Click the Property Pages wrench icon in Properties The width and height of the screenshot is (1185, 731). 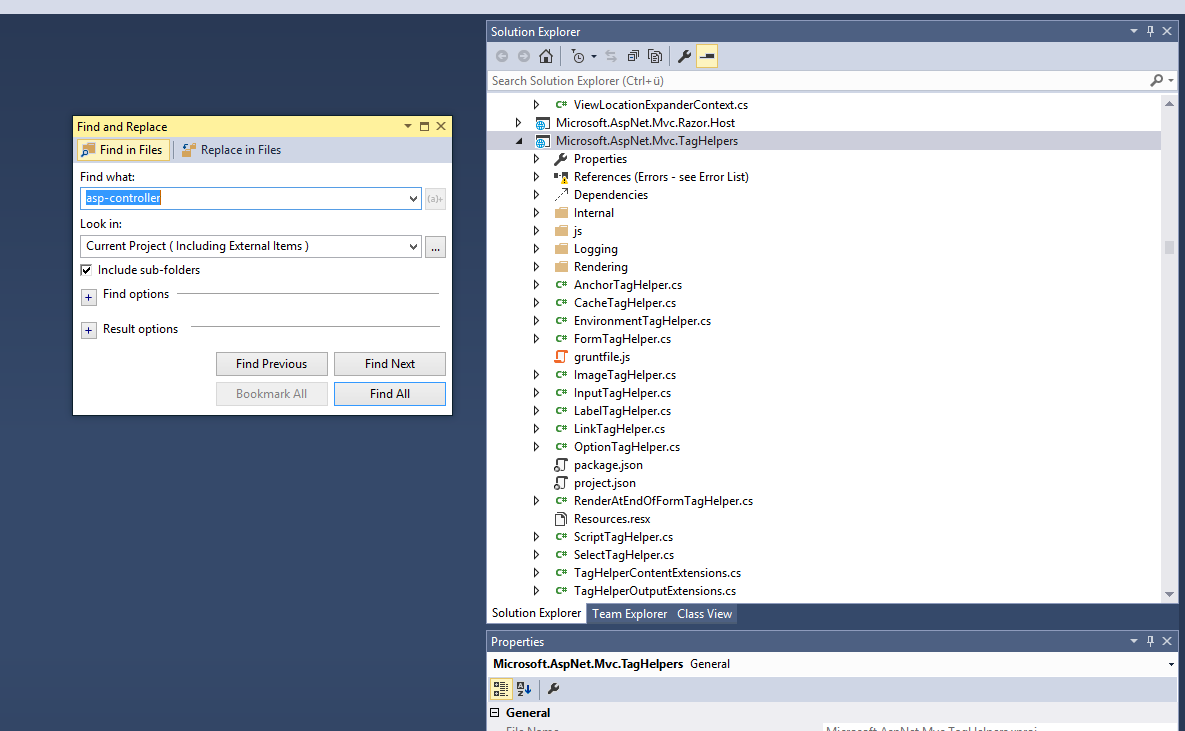[x=553, y=689]
